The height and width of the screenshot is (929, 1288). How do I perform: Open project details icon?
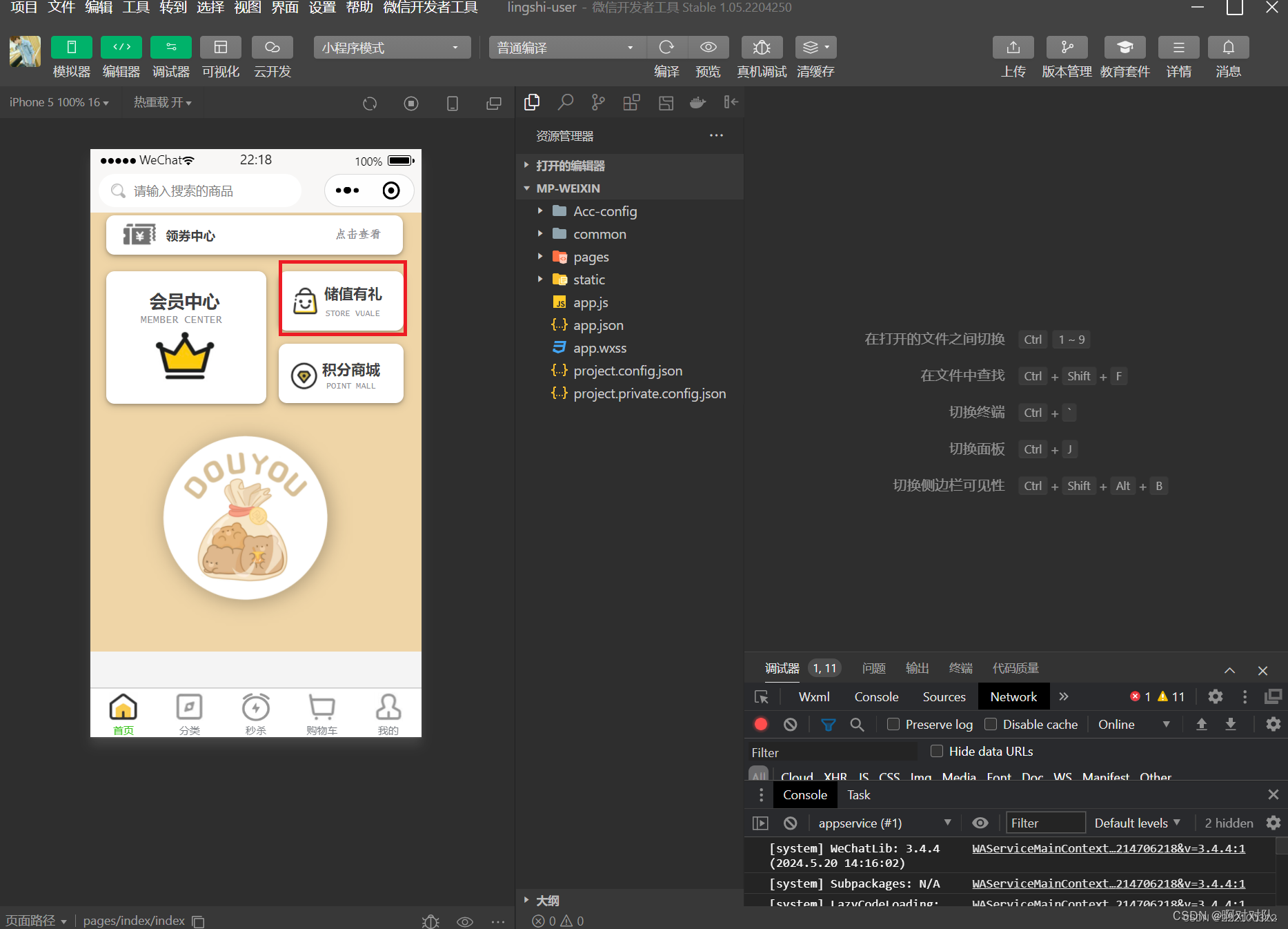pyautogui.click(x=1179, y=48)
